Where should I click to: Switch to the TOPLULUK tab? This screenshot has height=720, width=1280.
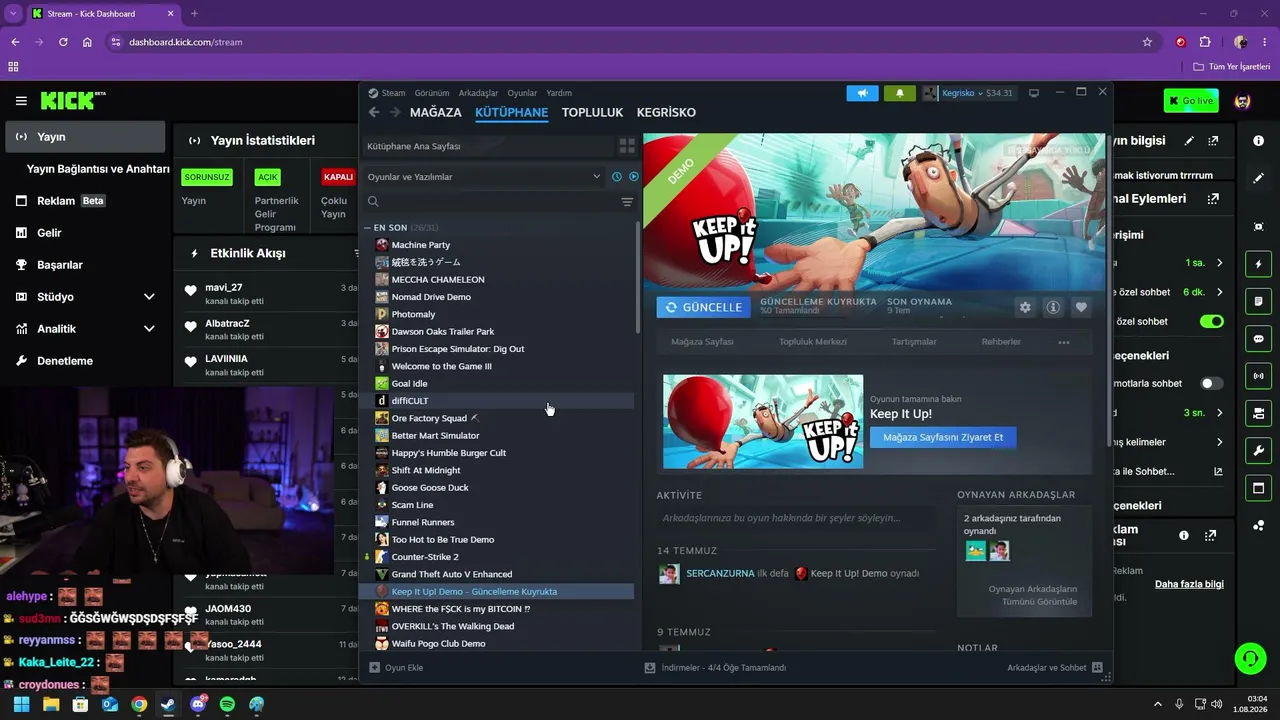click(592, 113)
